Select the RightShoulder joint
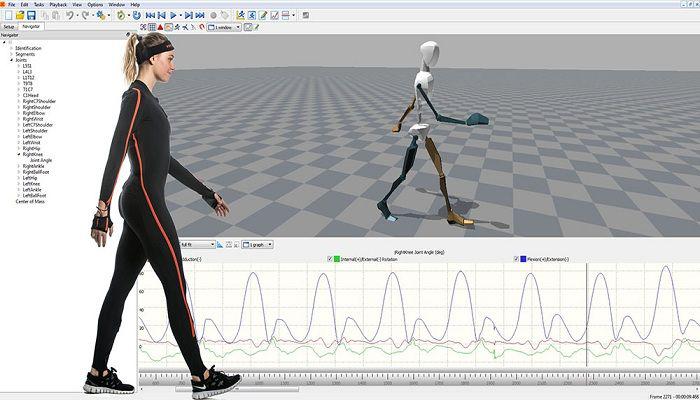 click(37, 107)
